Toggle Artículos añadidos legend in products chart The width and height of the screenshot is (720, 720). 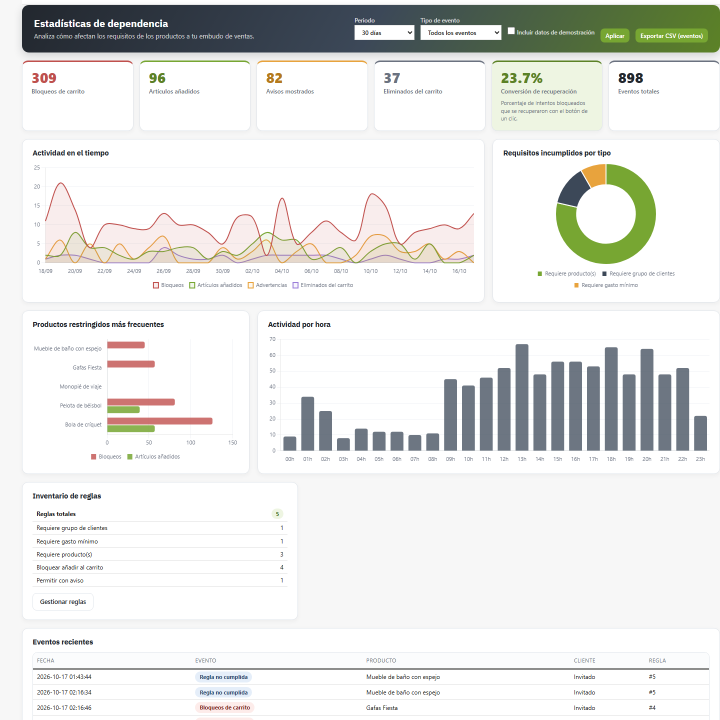[x=153, y=456]
